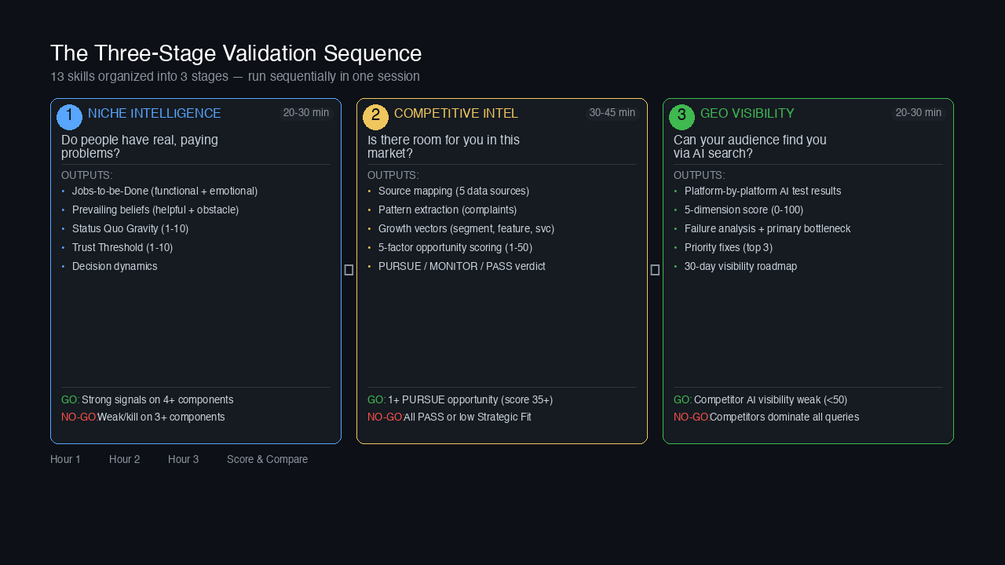Click the blue number 1 circle badge
1005x565 pixels.
(69, 116)
